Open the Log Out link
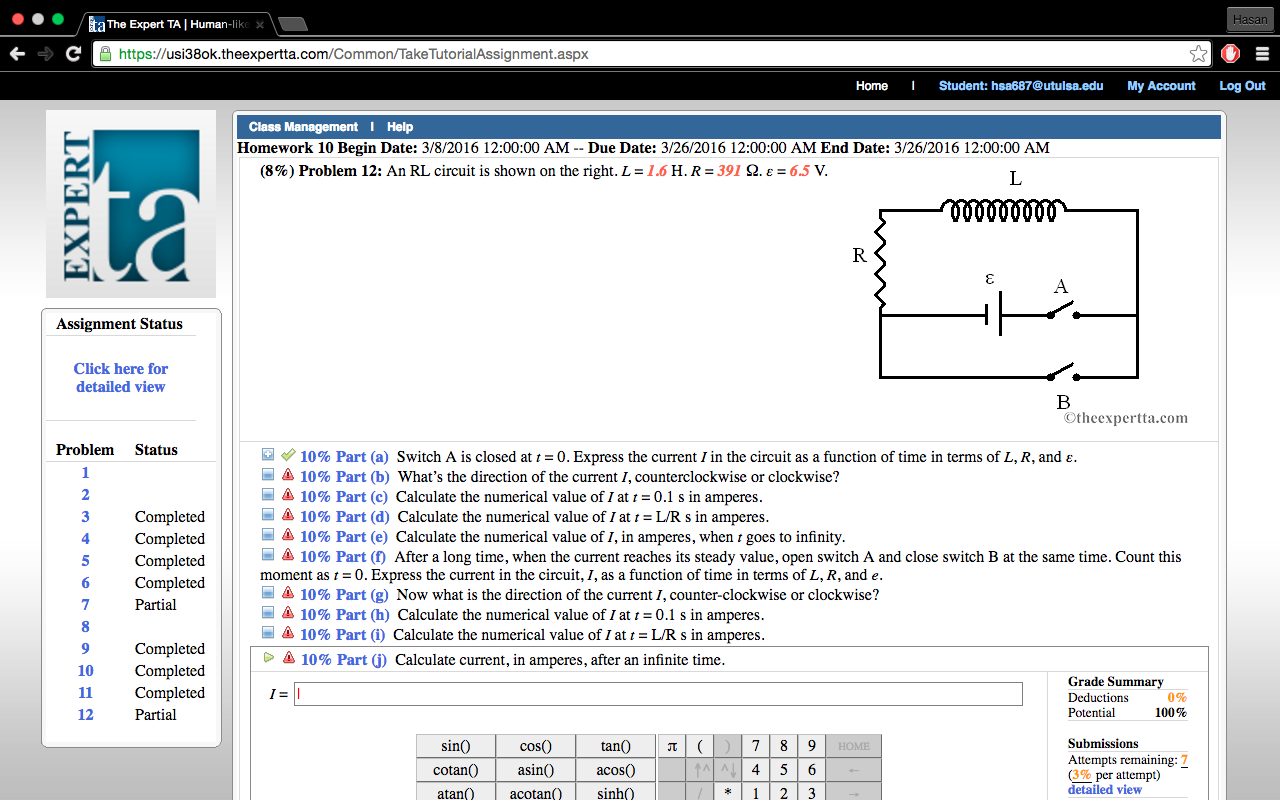1280x800 pixels. pos(1241,86)
